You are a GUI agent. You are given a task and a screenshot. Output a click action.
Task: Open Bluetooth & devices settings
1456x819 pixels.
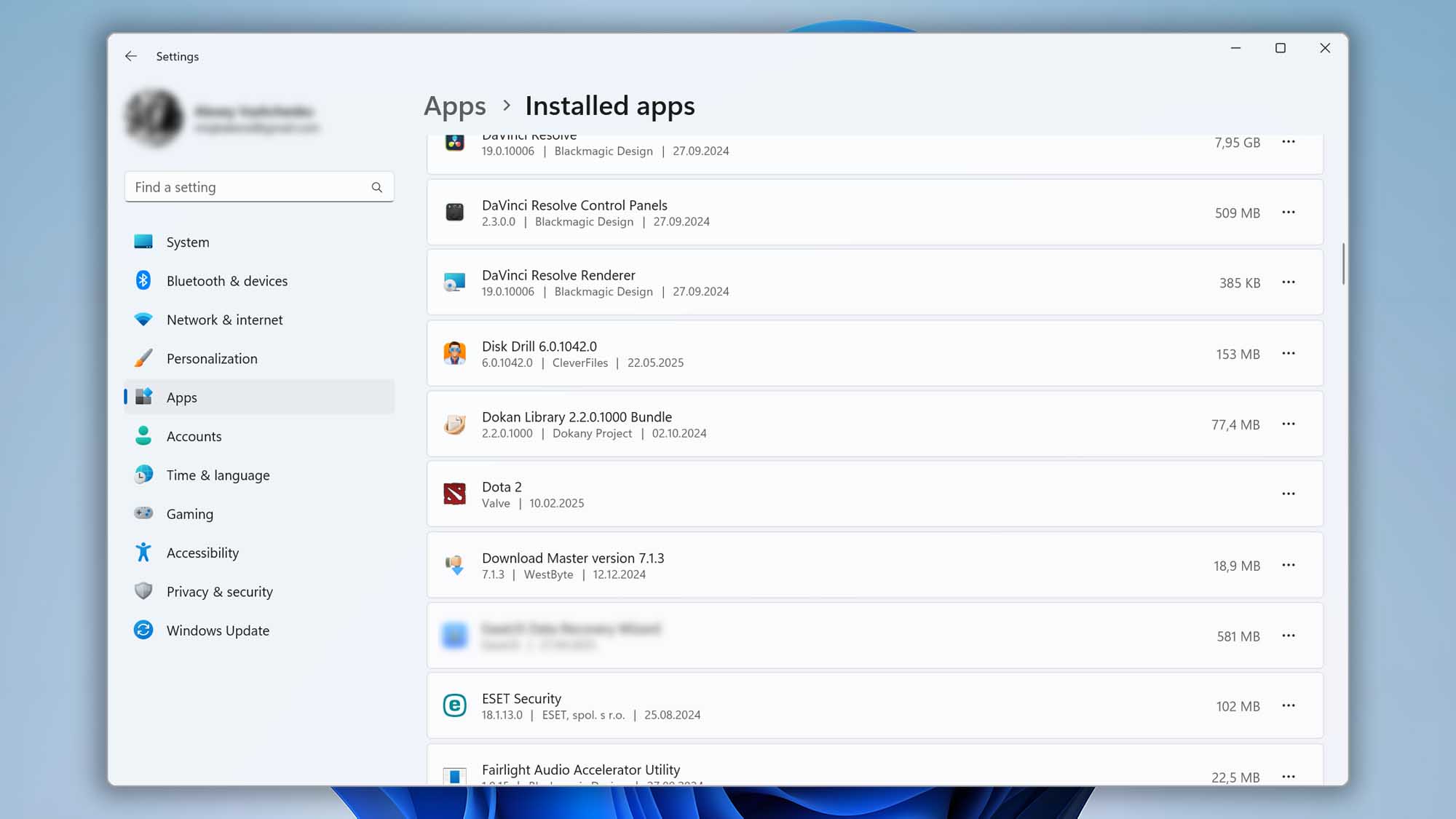(x=259, y=280)
